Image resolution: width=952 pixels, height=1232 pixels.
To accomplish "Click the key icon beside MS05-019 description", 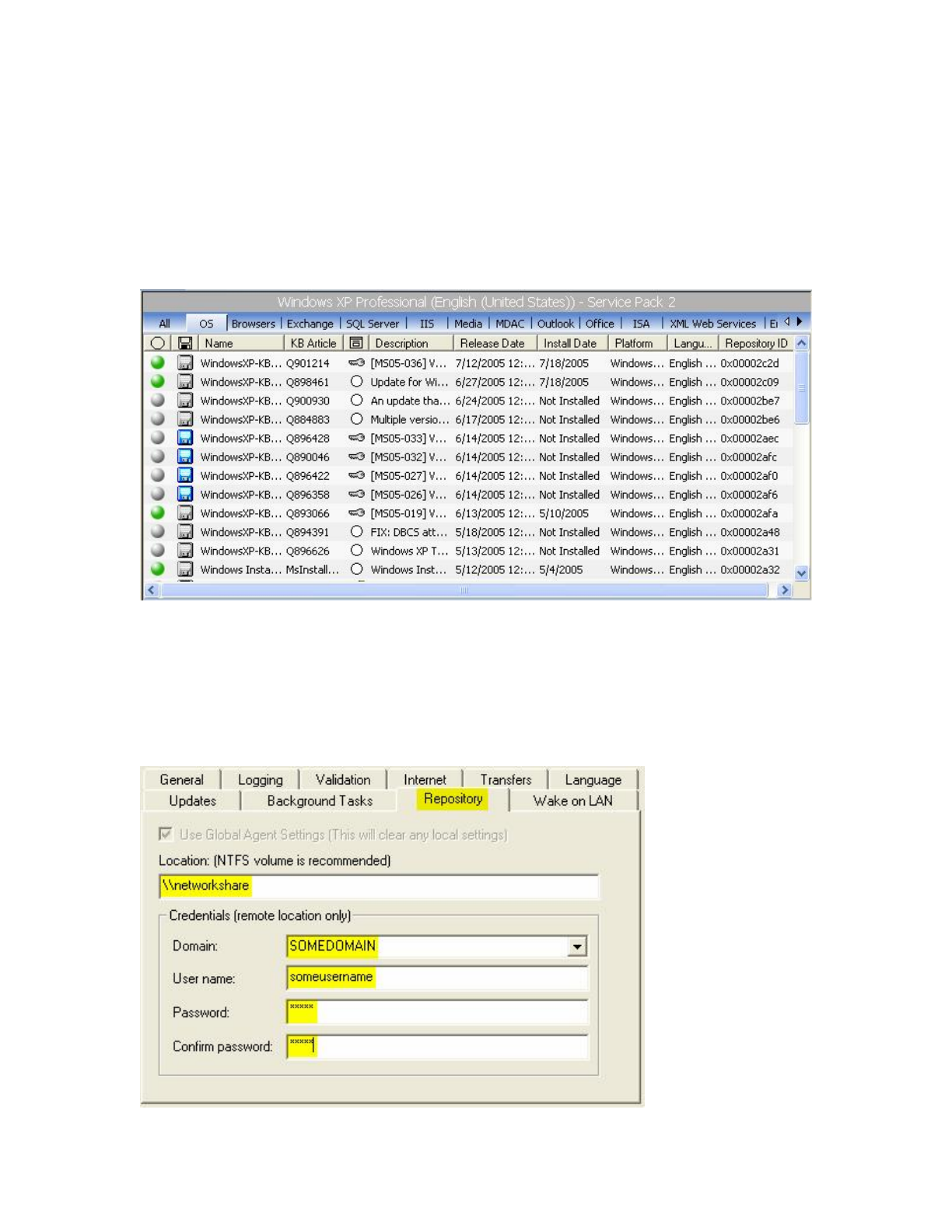I will tap(356, 513).
